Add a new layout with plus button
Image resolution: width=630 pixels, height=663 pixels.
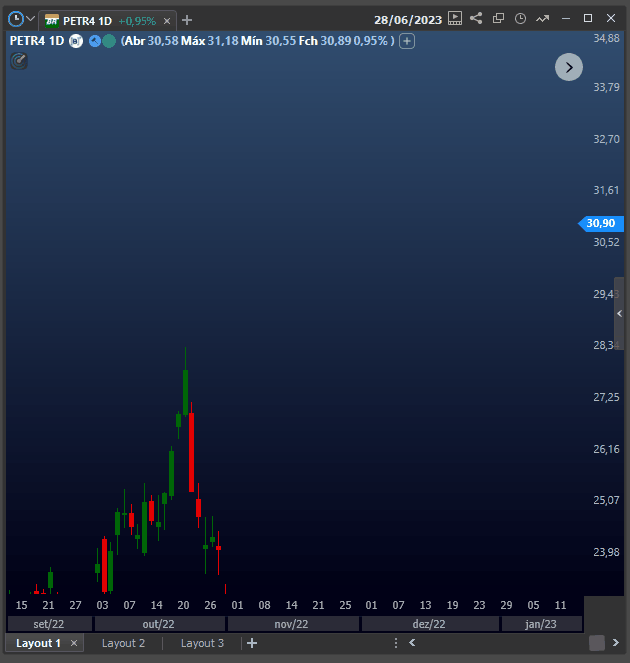pos(252,643)
